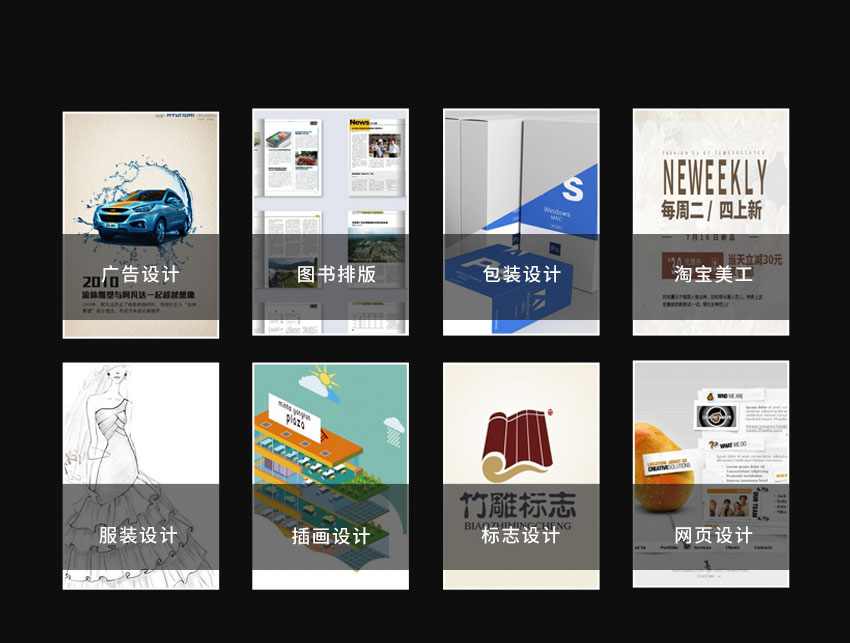Click the 竹雕标志 logo text
The width and height of the screenshot is (850, 643).
point(521,501)
